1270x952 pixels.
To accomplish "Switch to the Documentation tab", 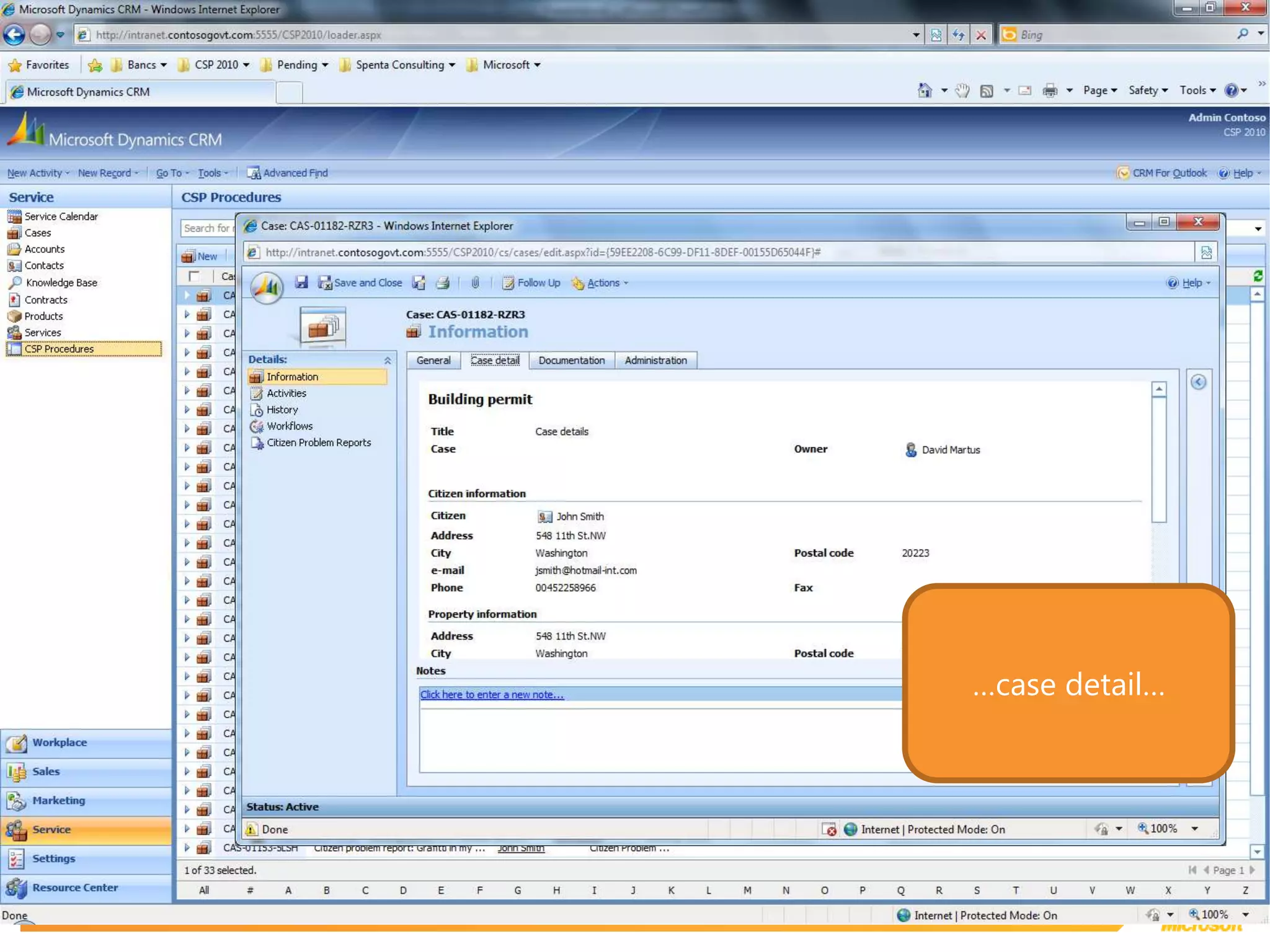I will coord(571,361).
